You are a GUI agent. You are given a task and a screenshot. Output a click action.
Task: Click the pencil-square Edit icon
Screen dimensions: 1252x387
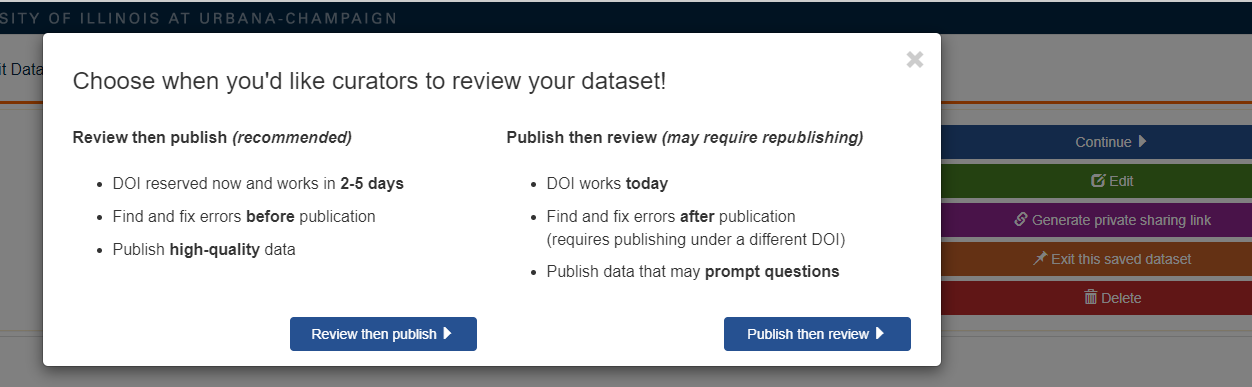[1098, 181]
